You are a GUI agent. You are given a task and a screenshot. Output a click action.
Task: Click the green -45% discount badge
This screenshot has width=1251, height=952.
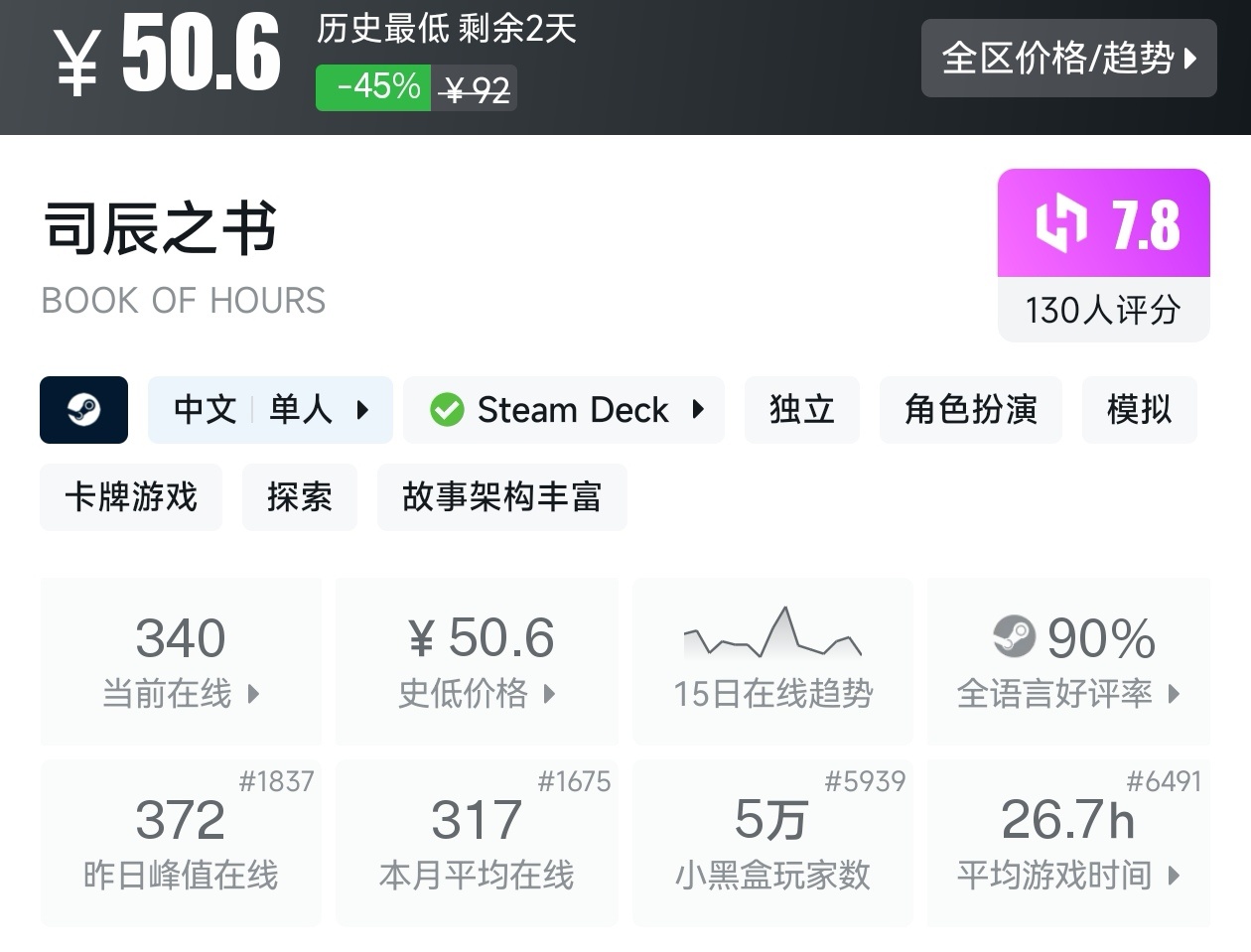pos(373,87)
